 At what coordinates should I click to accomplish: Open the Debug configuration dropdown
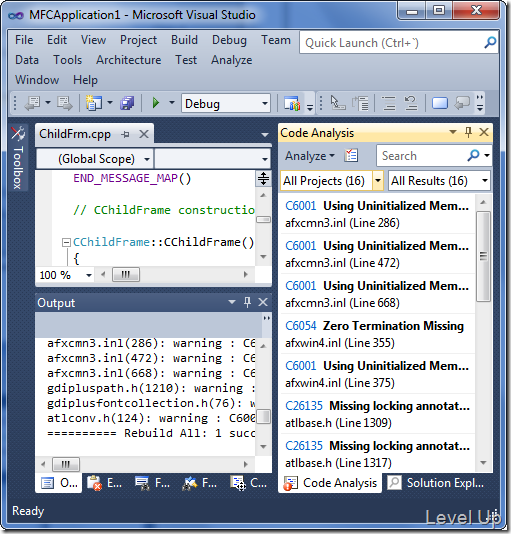[x=265, y=103]
